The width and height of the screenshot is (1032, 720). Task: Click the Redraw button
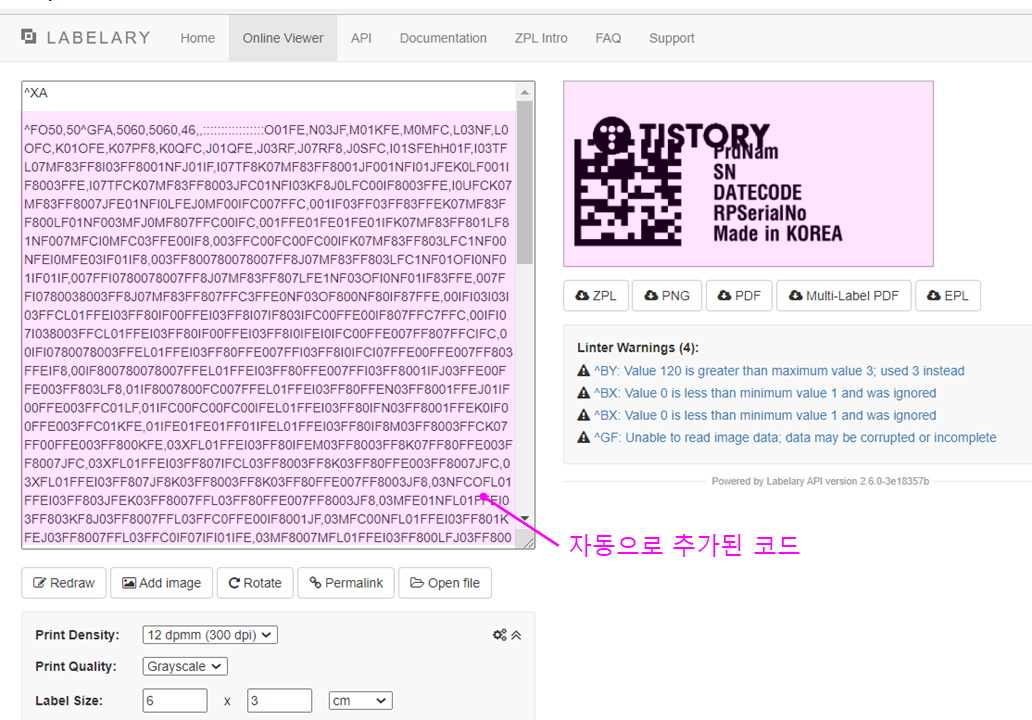click(64, 583)
